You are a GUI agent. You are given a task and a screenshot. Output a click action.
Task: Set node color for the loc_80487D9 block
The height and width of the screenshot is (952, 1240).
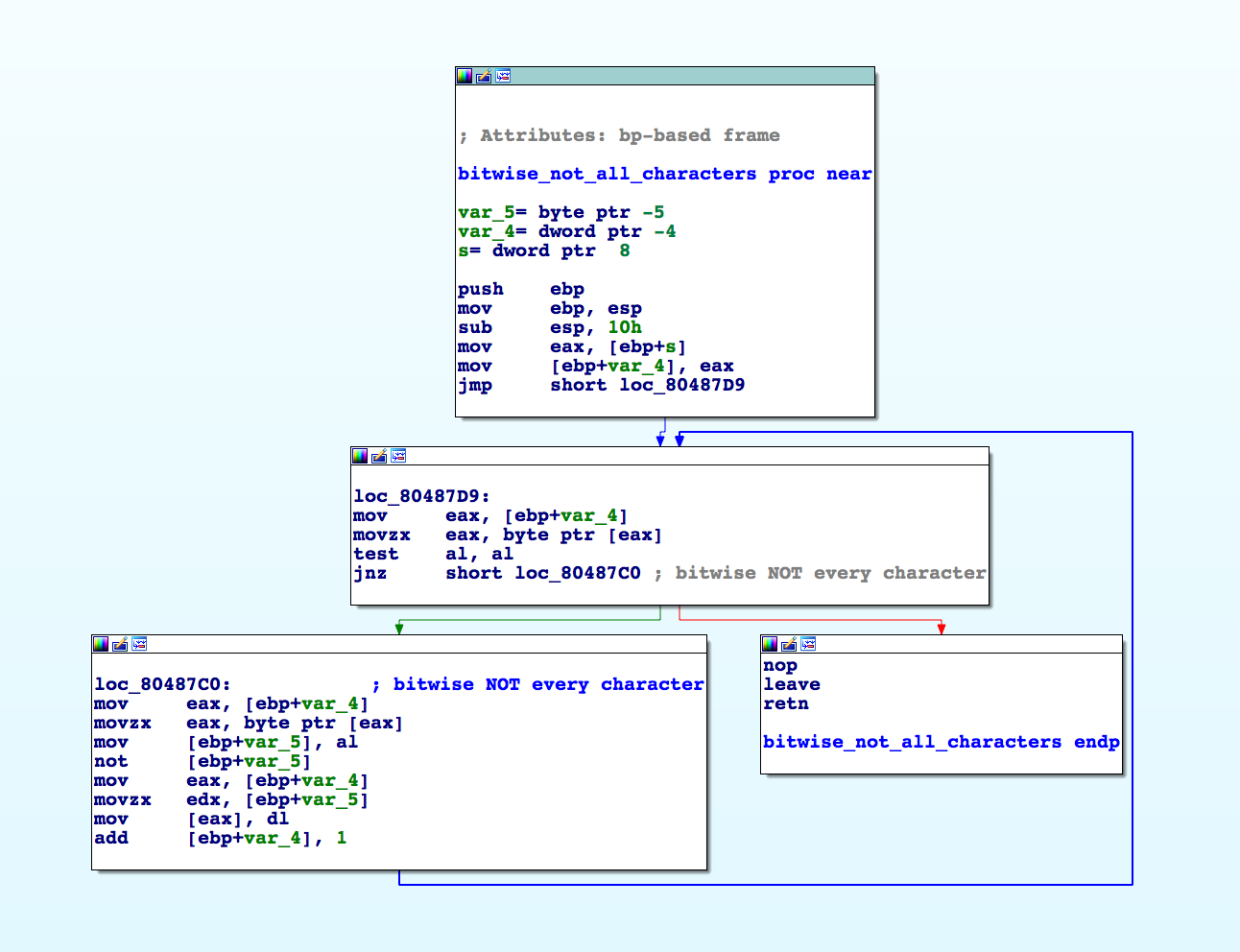[360, 456]
